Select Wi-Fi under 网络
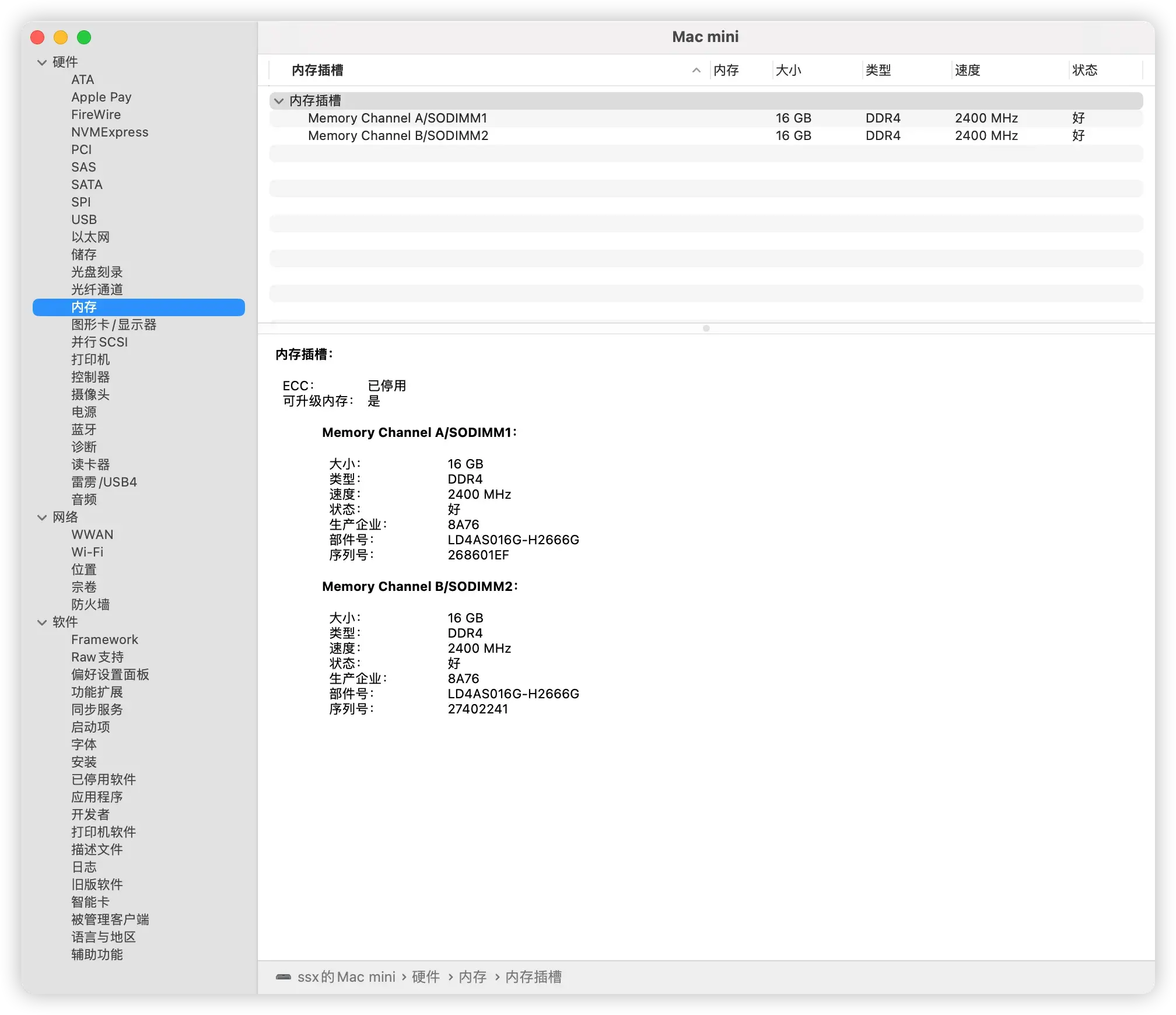This screenshot has height=1015, width=1176. click(87, 552)
